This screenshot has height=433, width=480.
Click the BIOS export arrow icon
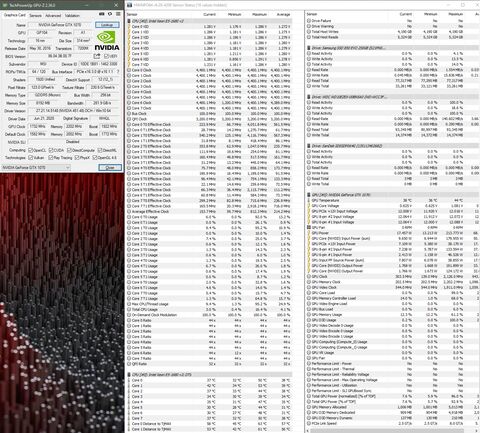(97, 56)
